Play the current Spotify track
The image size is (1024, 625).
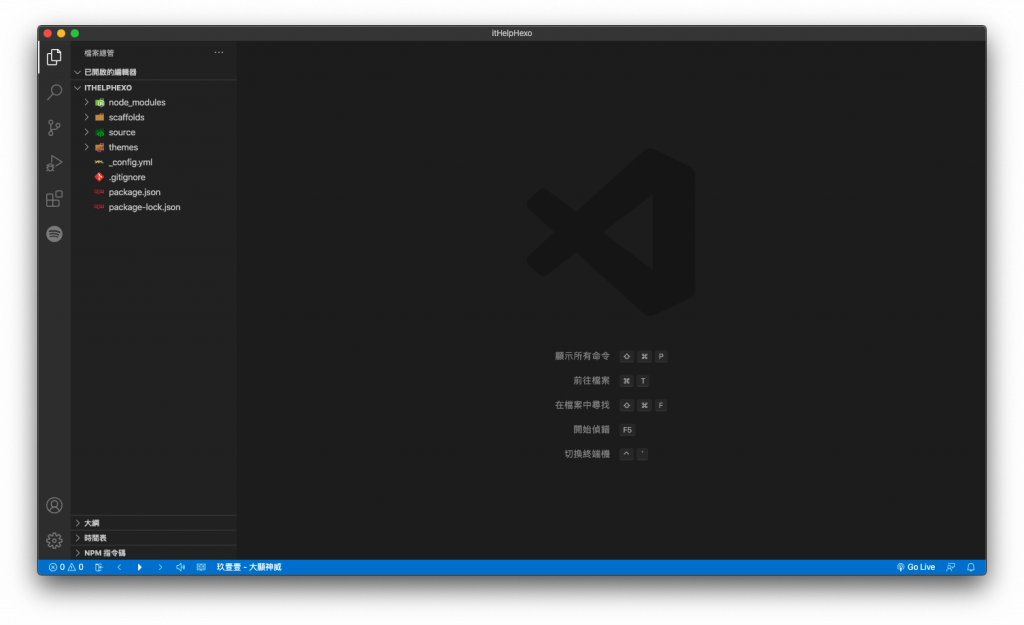point(139,567)
